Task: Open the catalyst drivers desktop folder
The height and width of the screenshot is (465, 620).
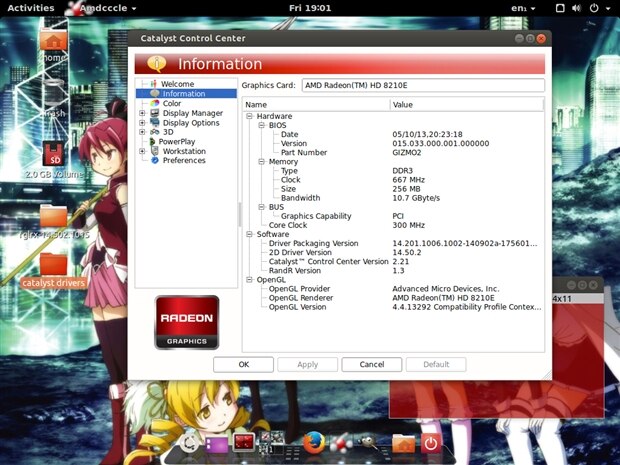Action: (x=53, y=265)
